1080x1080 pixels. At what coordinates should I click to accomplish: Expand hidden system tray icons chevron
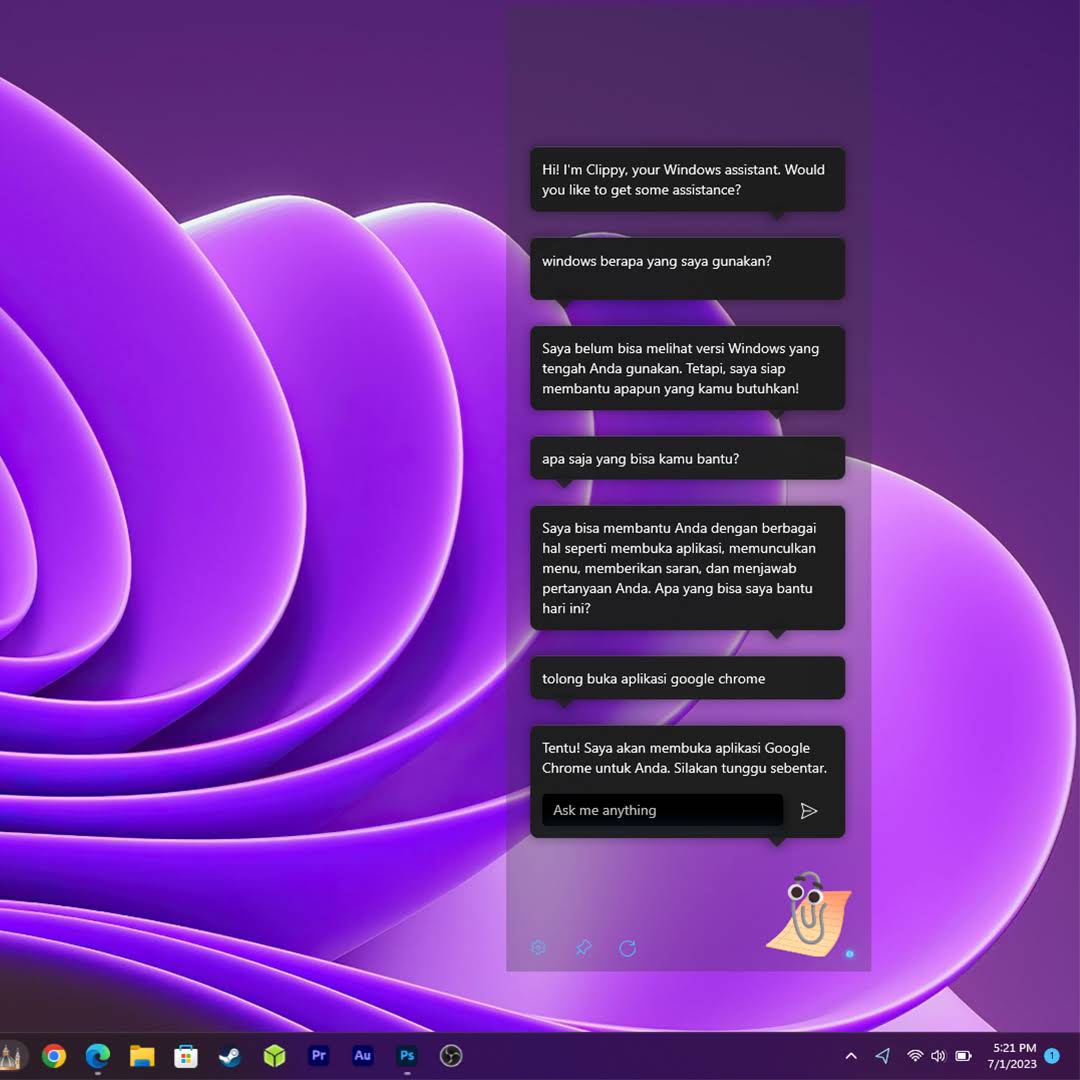851,1056
